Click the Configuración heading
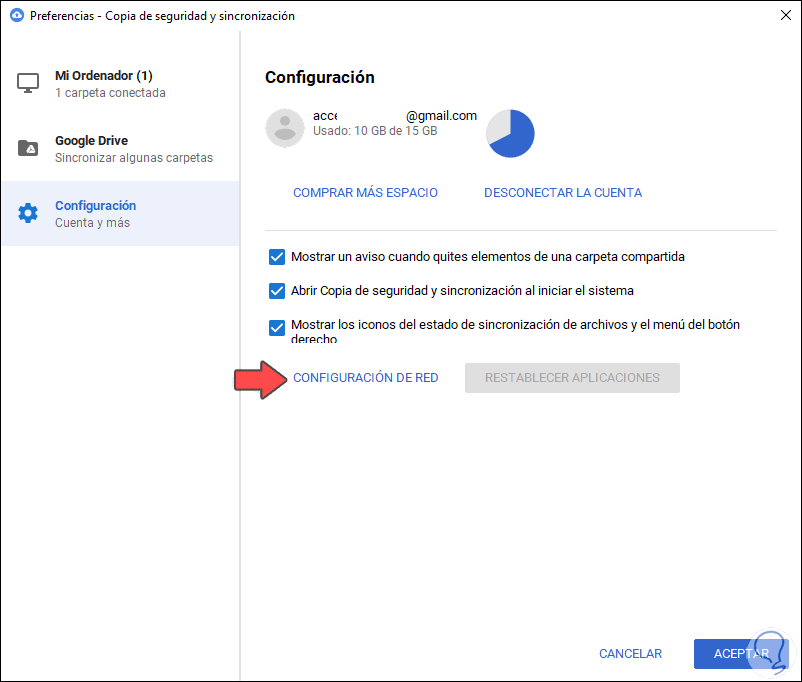The height and width of the screenshot is (682, 802). [x=320, y=77]
